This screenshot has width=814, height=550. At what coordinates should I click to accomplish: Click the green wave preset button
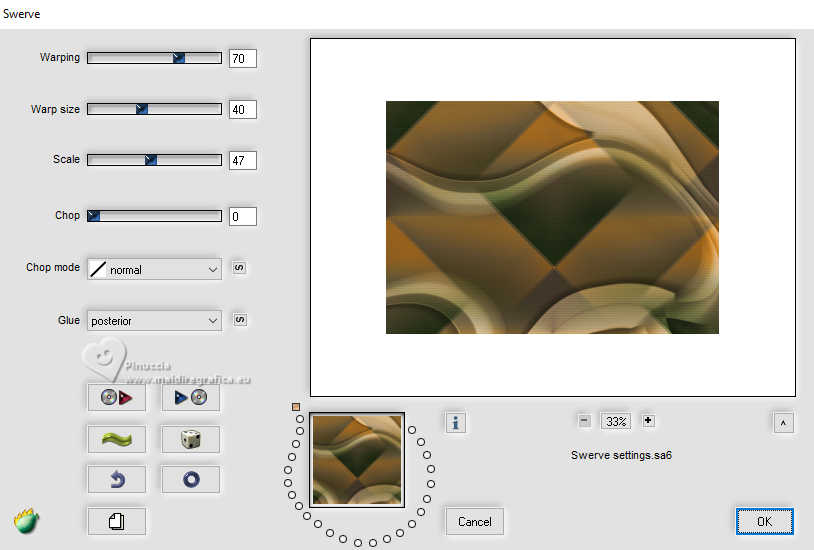point(116,439)
